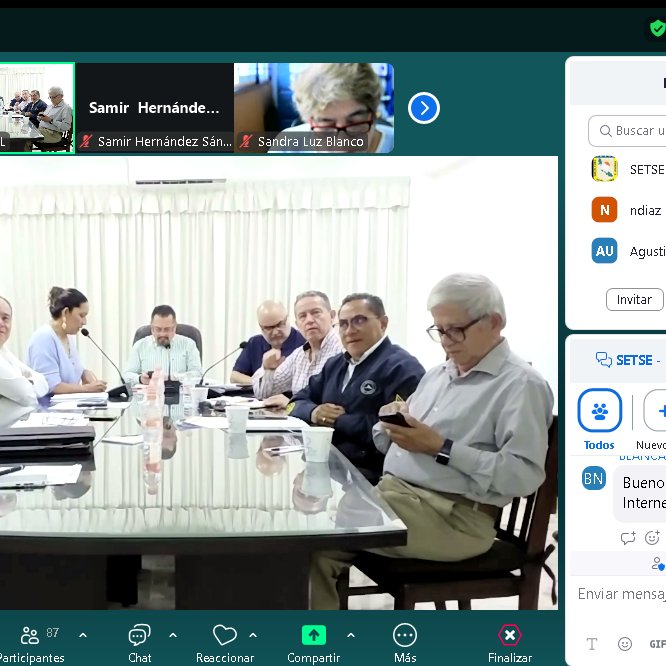Select Sandra Luz Blanco video thumbnail
This screenshot has height=666, width=666.
(314, 108)
